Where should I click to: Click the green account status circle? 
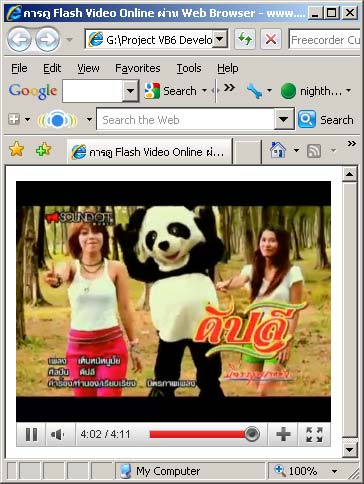pos(288,91)
